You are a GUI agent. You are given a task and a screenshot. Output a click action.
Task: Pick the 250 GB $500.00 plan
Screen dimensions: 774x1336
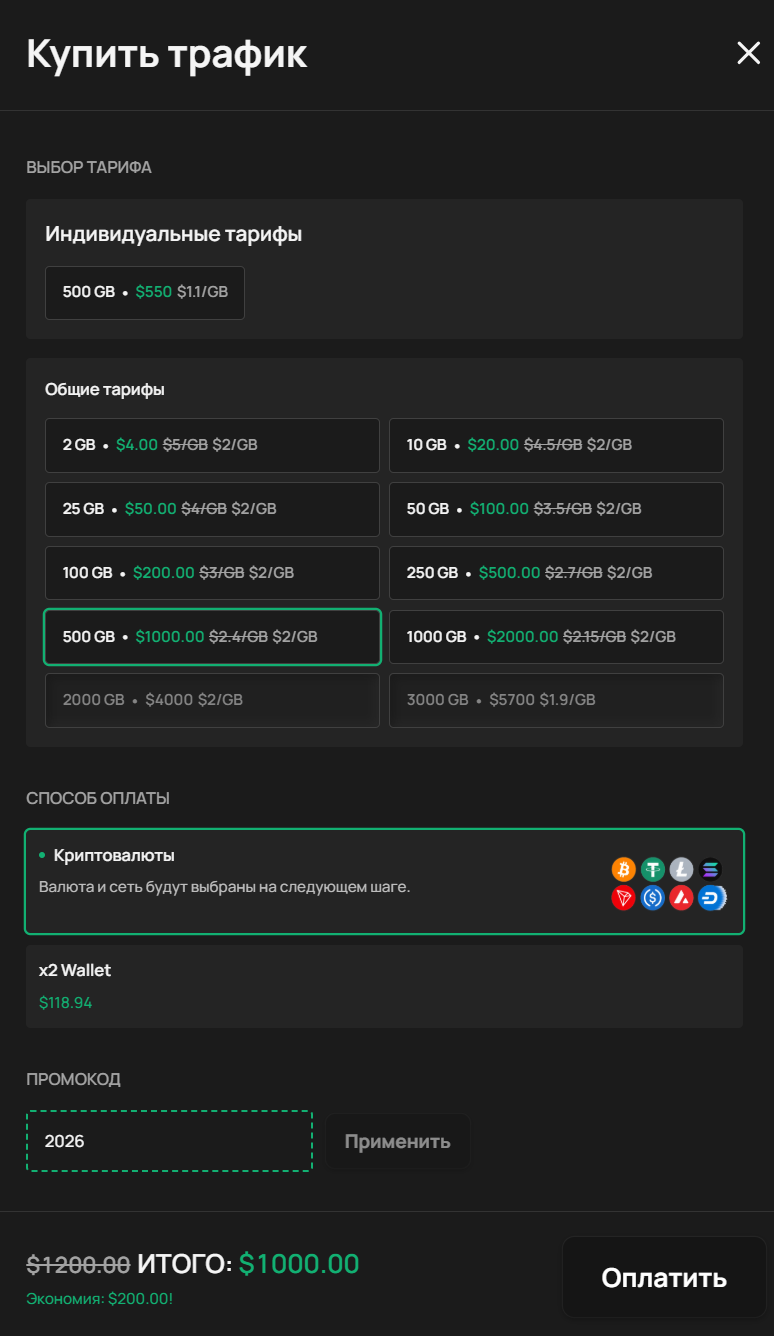(556, 573)
